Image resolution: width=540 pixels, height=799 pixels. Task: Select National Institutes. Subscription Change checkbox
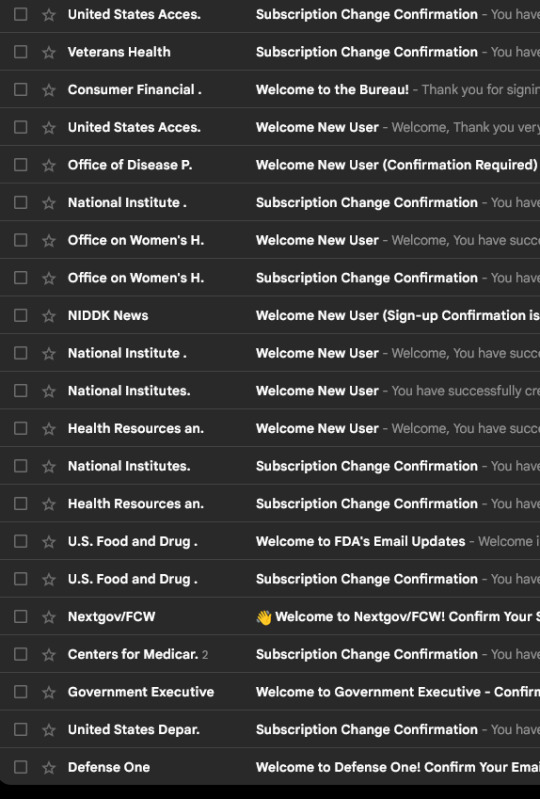(20, 466)
